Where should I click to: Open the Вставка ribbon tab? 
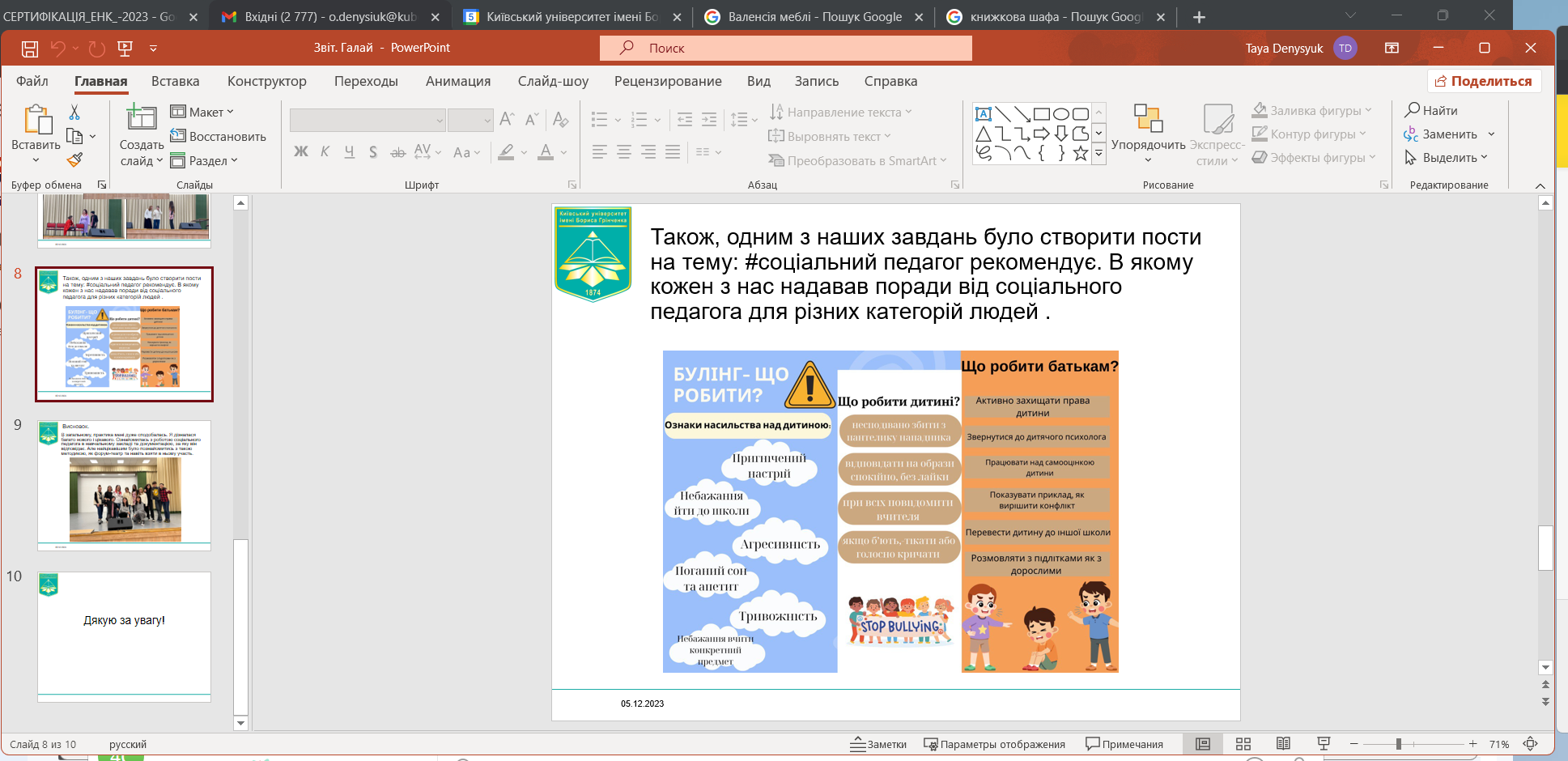pyautogui.click(x=175, y=81)
